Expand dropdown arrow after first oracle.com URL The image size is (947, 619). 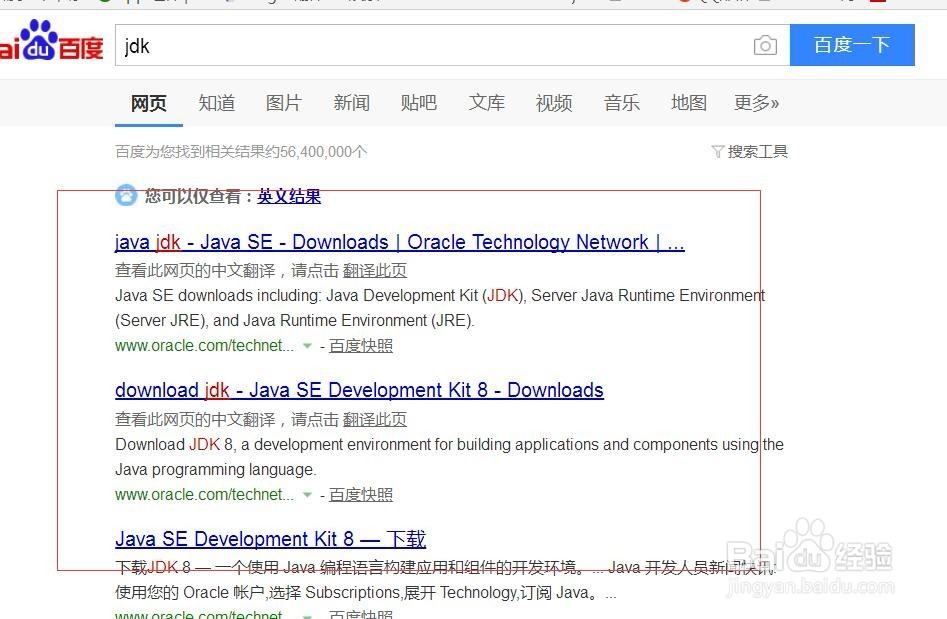tap(307, 346)
